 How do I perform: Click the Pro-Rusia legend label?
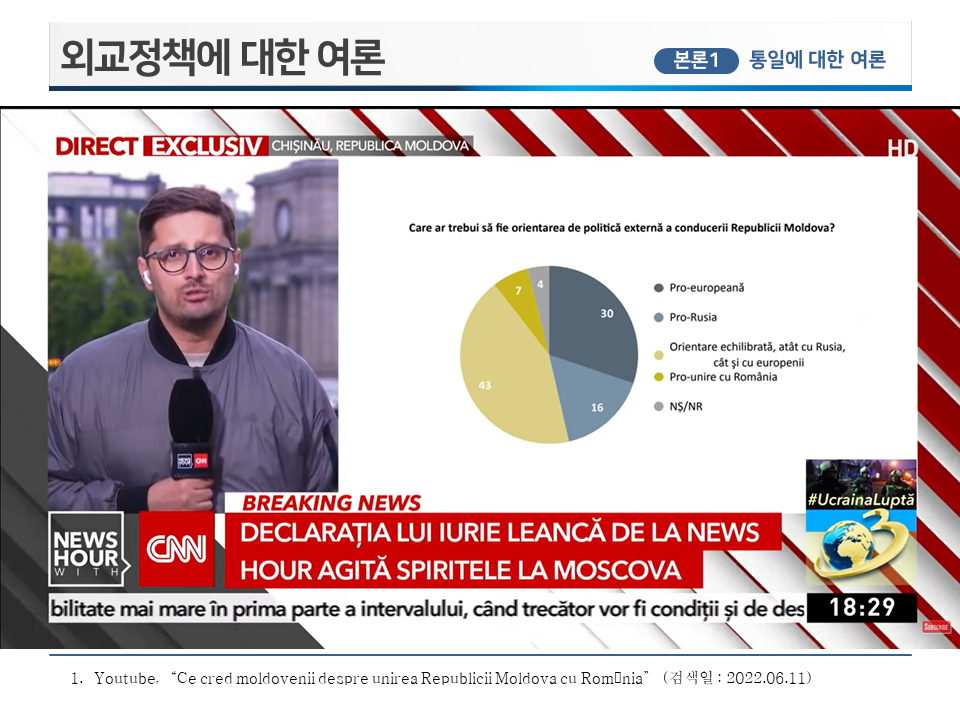[x=693, y=317]
